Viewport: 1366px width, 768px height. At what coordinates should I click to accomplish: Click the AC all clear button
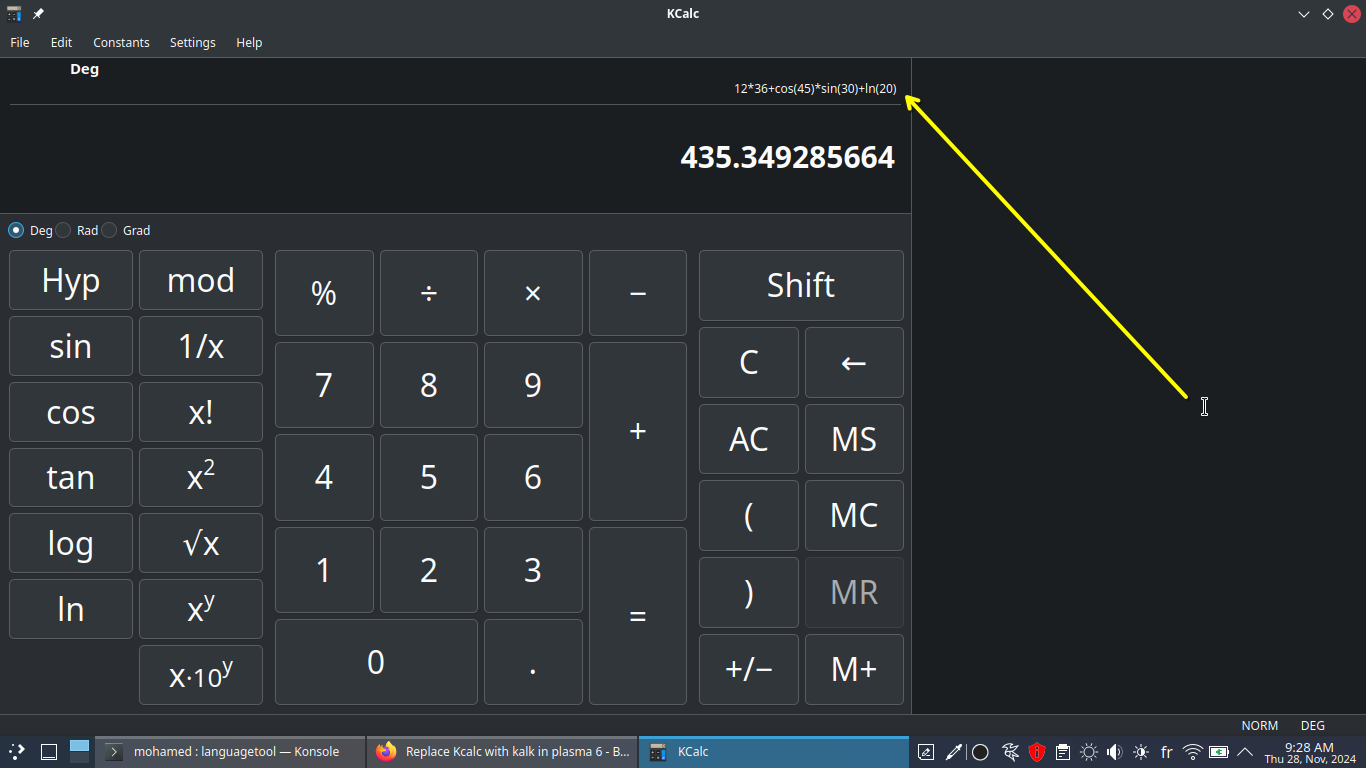click(749, 439)
